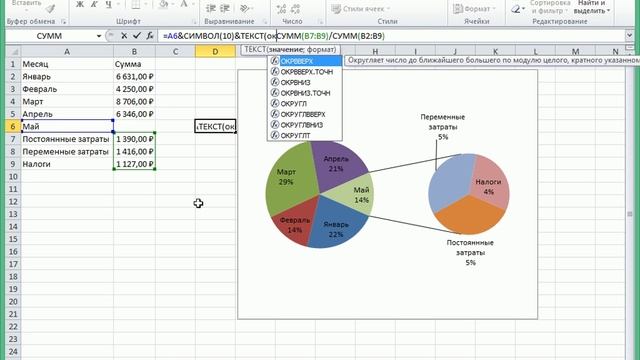This screenshot has width=640, height=360.
Task: Expand the formula bar with the chevron
Action: click(x=629, y=36)
